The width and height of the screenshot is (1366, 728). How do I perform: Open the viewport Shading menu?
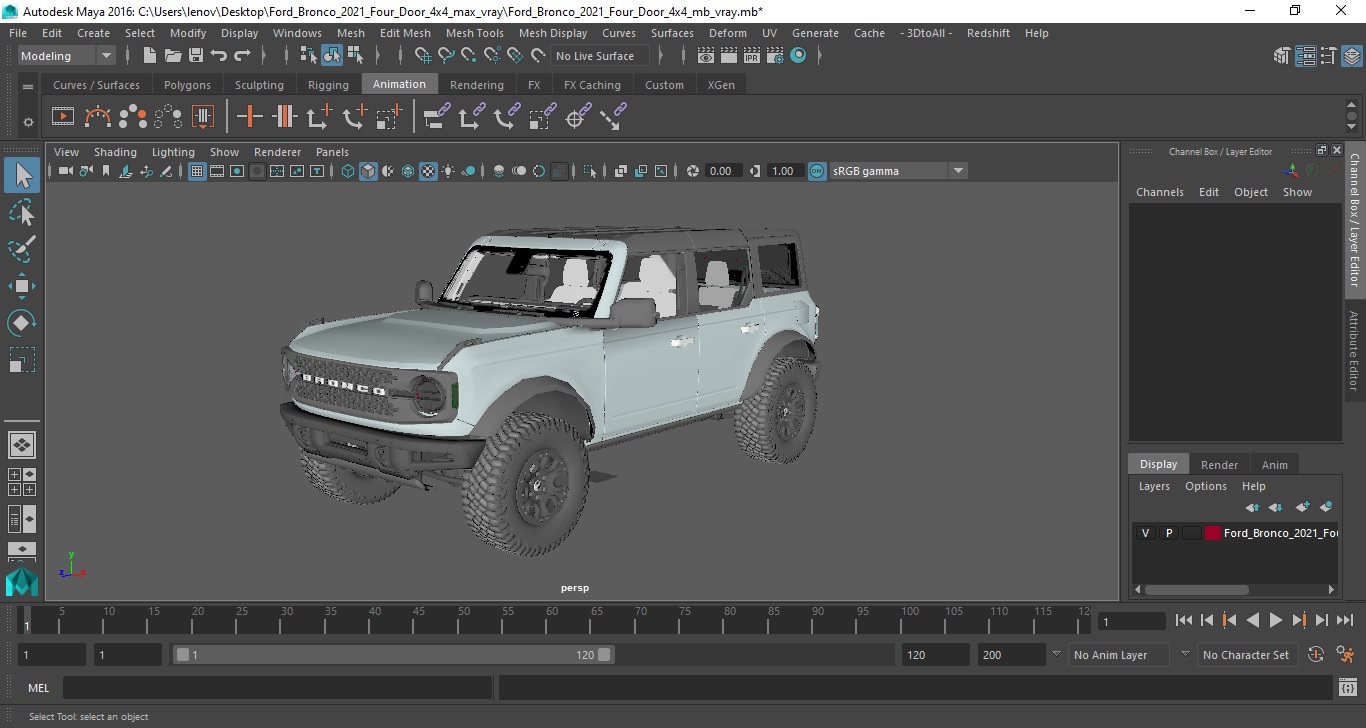(115, 152)
